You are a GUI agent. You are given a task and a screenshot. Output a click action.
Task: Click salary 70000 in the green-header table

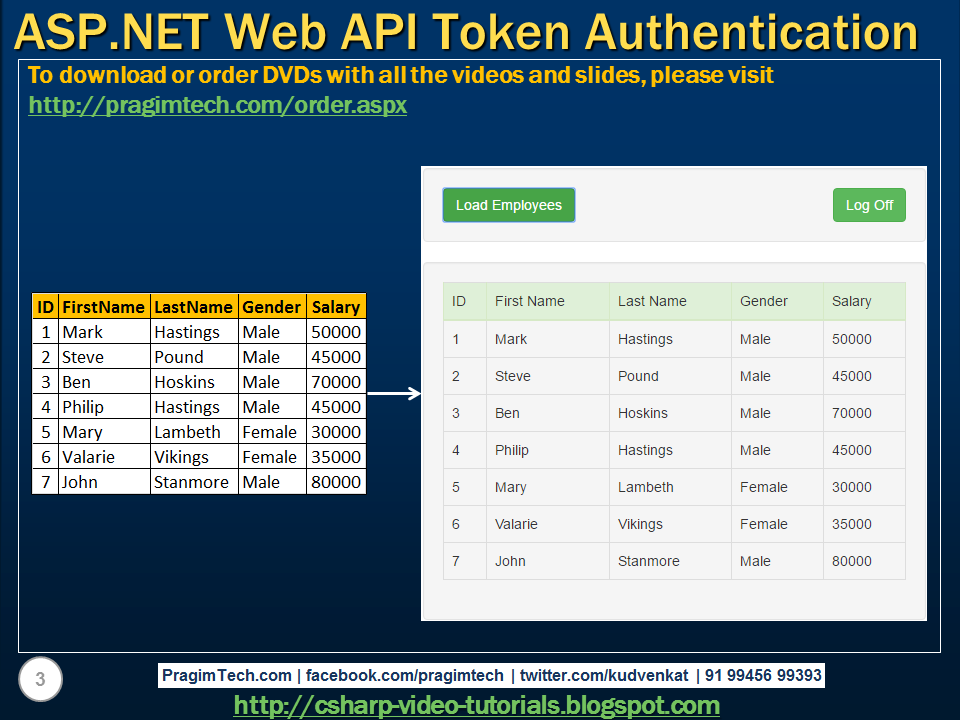(x=852, y=413)
